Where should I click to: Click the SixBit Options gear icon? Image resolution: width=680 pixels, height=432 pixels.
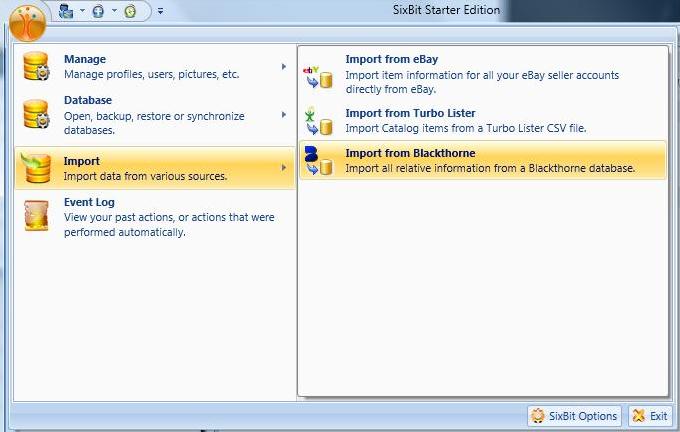pyautogui.click(x=538, y=416)
